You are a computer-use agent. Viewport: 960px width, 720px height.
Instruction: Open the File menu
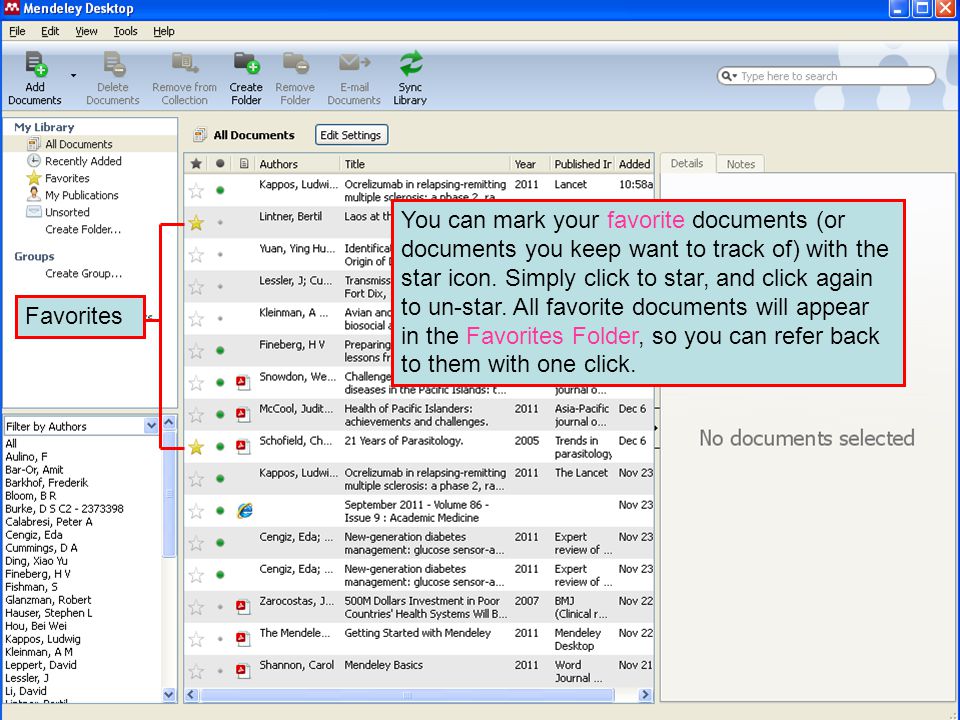[17, 31]
